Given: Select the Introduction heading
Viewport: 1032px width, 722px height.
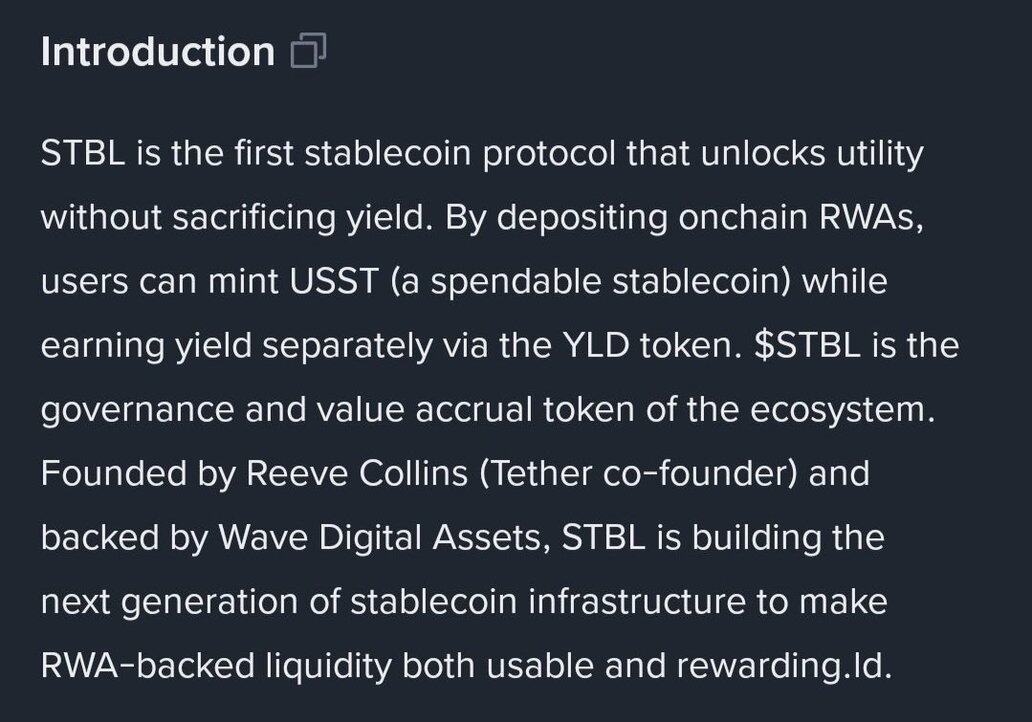Looking at the screenshot, I should 158,51.
